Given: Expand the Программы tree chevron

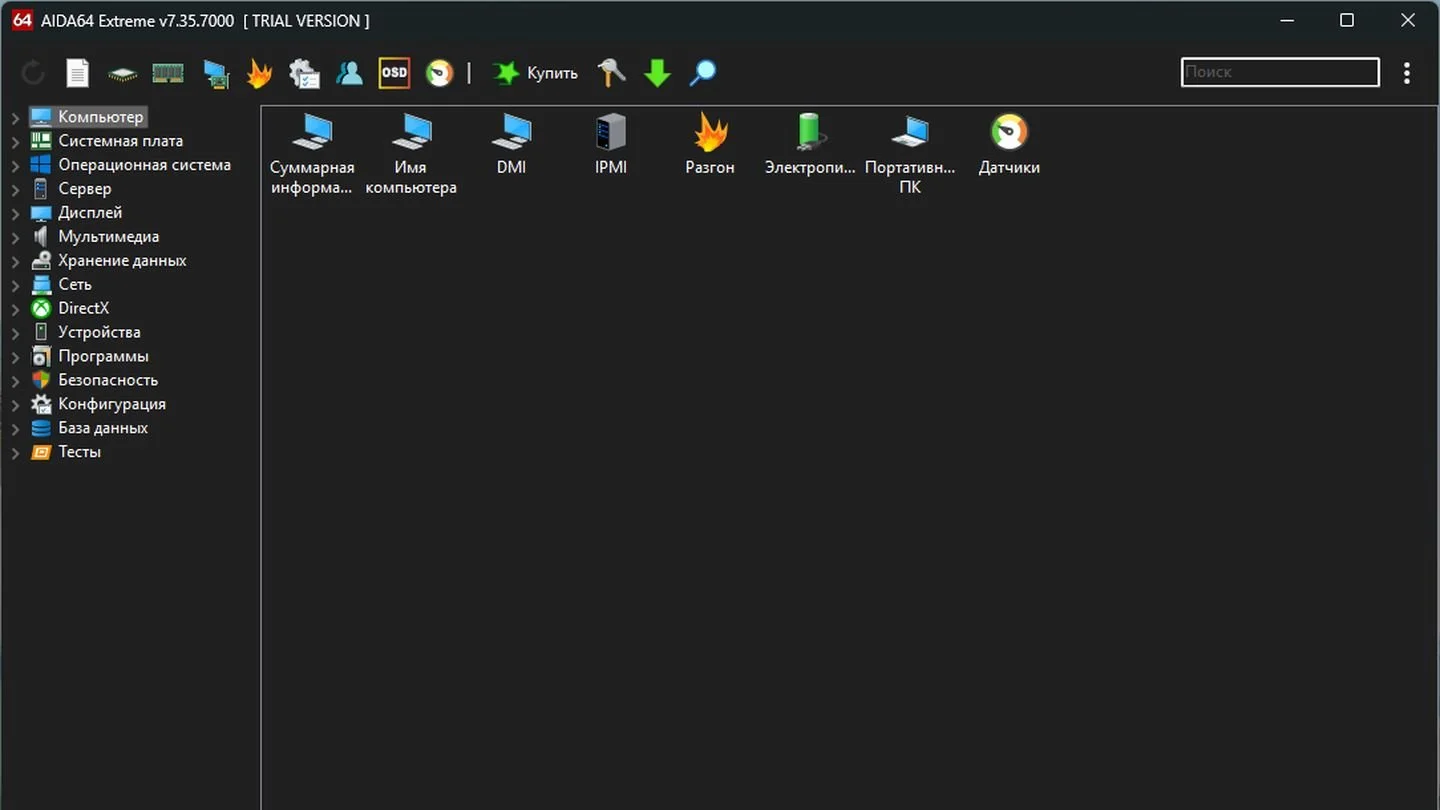Looking at the screenshot, I should [15, 358].
